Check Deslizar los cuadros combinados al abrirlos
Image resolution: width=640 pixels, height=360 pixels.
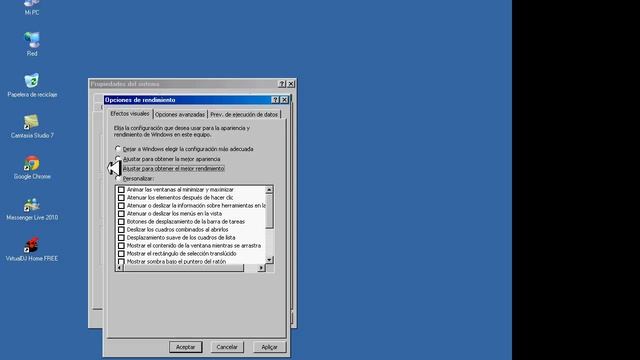click(121, 229)
